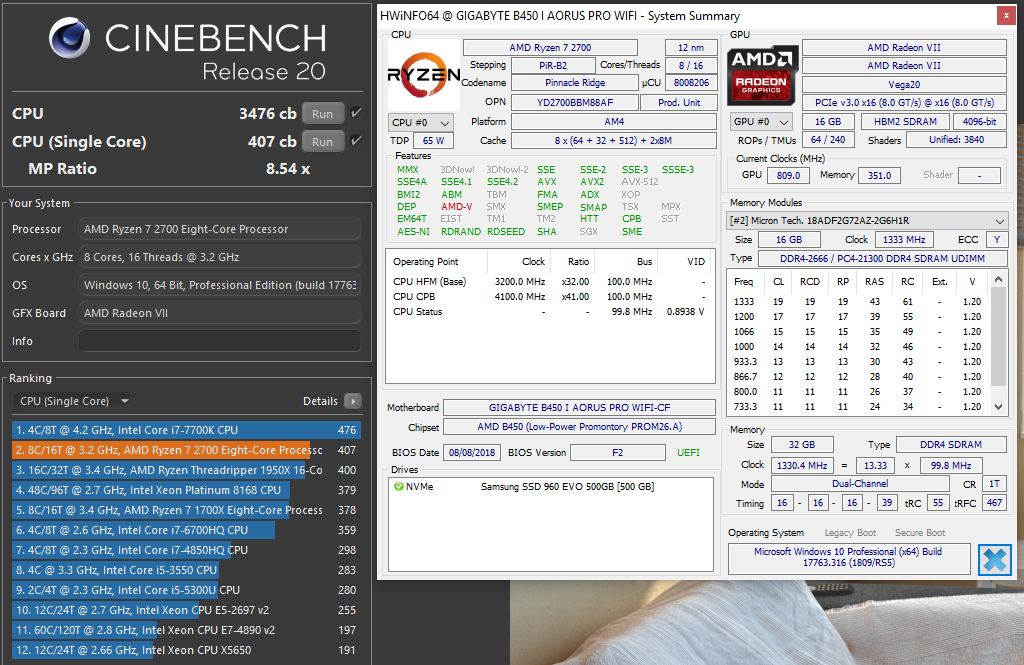Screen dimensions: 1024x665
Task: Run the CPU Single Core benchmark
Action: point(322,141)
